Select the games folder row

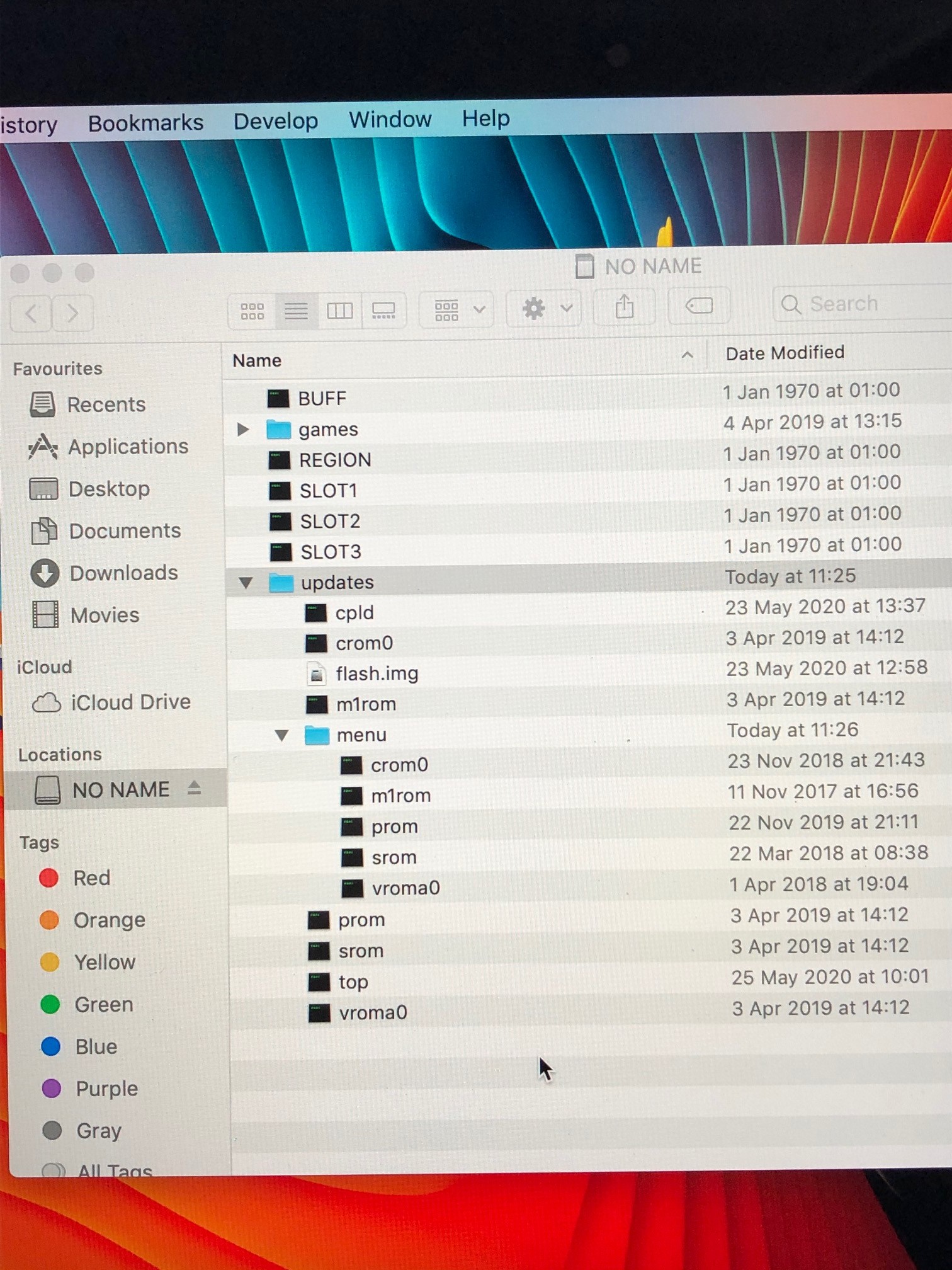pos(589,426)
